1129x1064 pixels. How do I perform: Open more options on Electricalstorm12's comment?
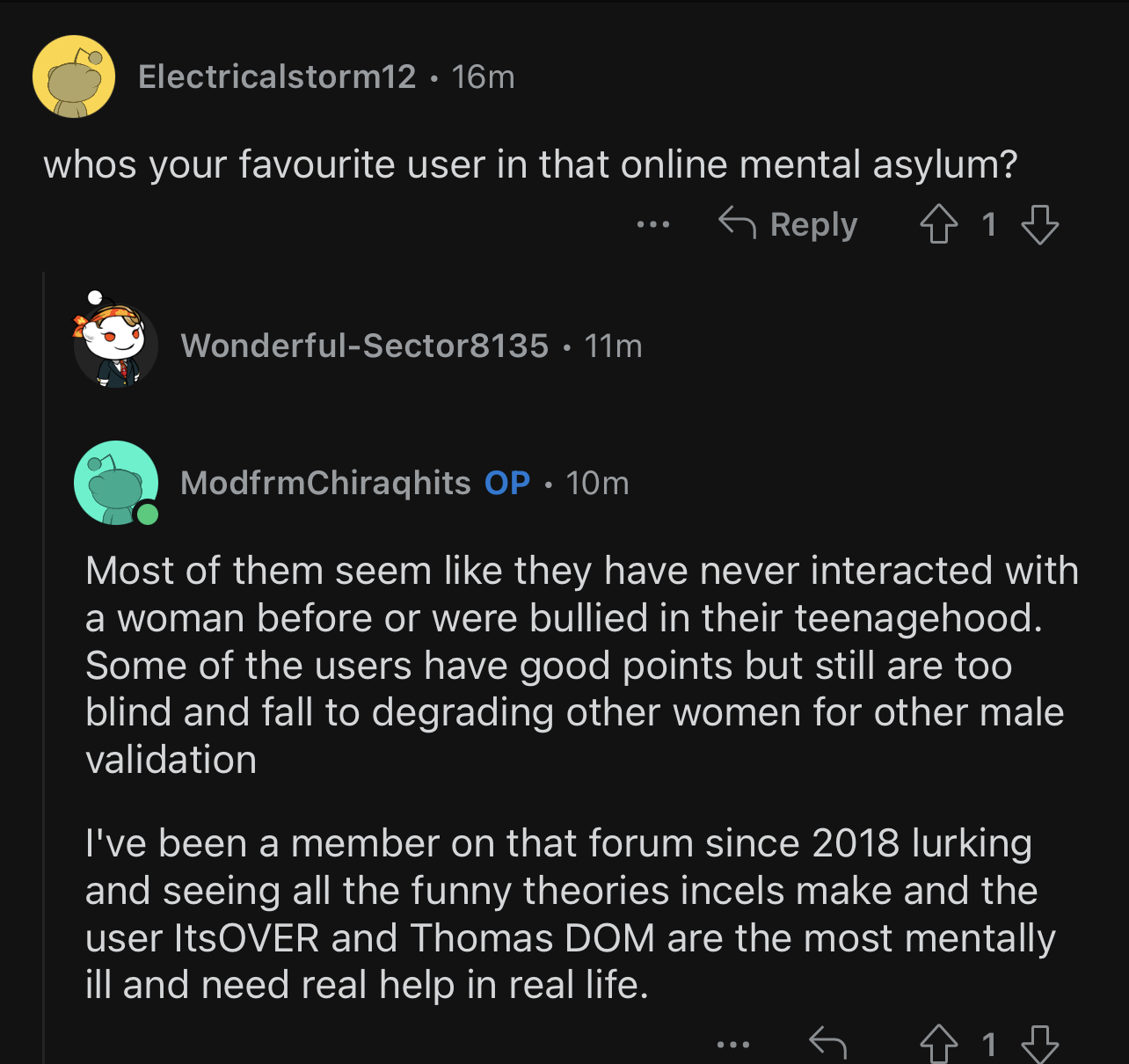click(653, 225)
